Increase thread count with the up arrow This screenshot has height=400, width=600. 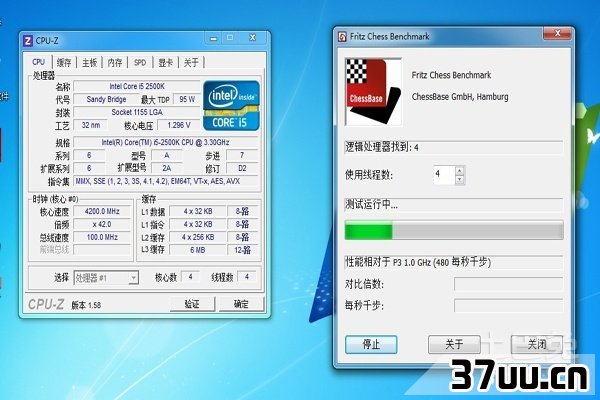click(x=460, y=171)
